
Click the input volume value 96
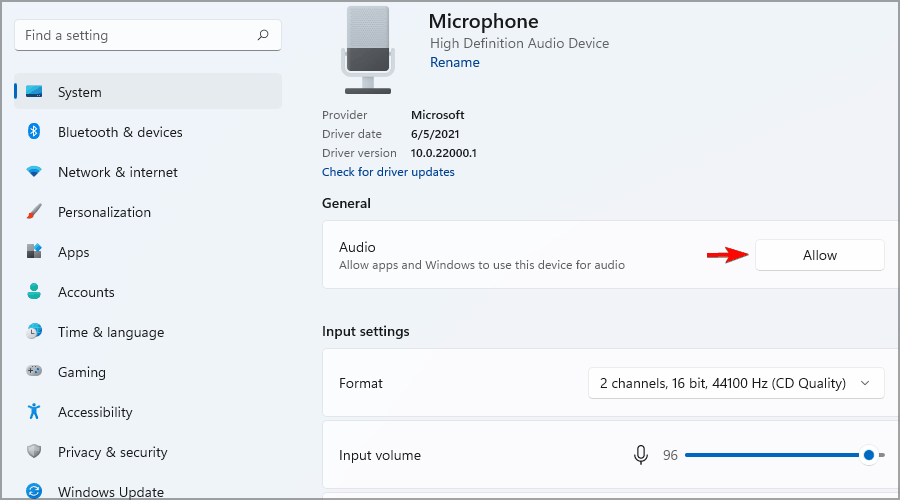click(x=670, y=455)
